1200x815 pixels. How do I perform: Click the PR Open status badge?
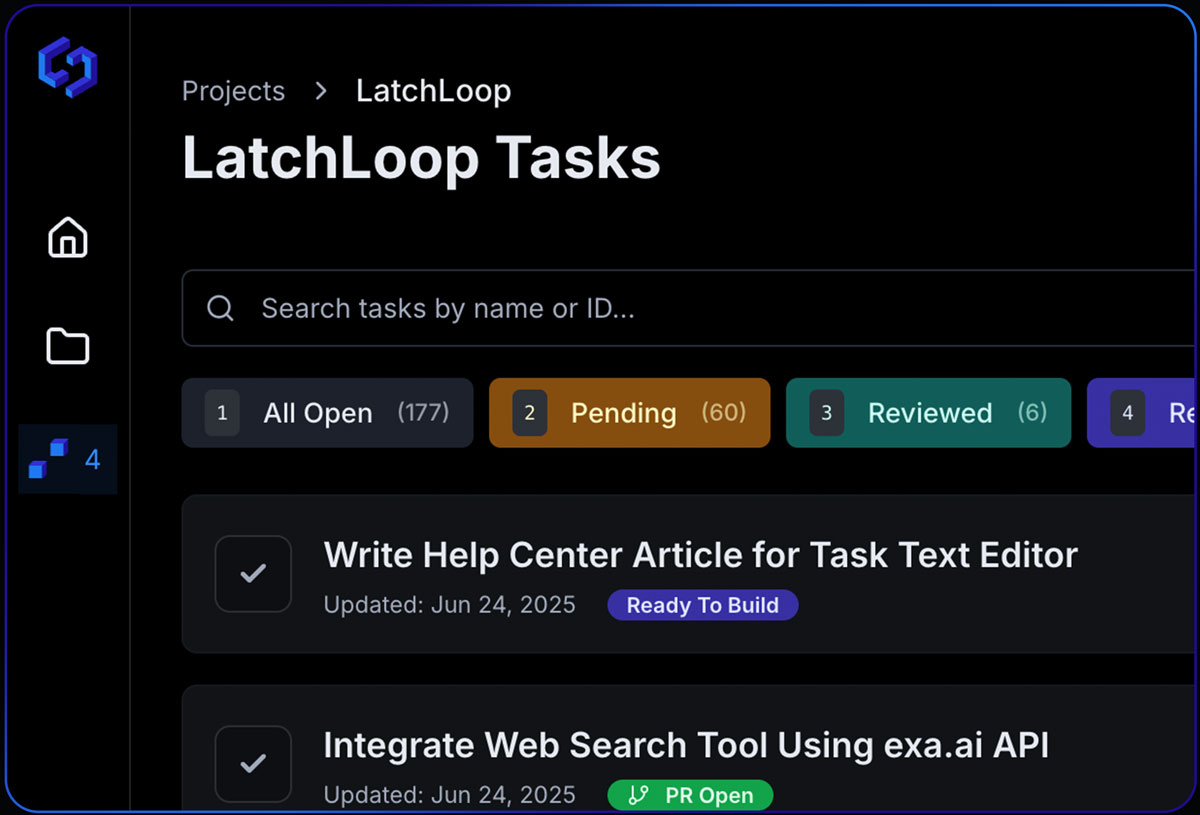click(690, 795)
